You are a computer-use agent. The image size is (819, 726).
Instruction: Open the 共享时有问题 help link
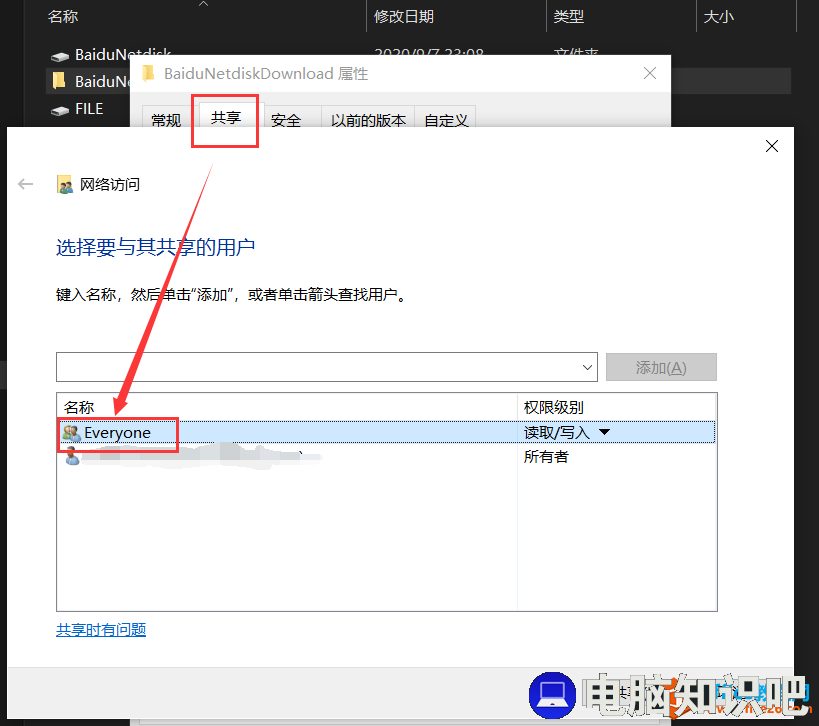coord(101,629)
